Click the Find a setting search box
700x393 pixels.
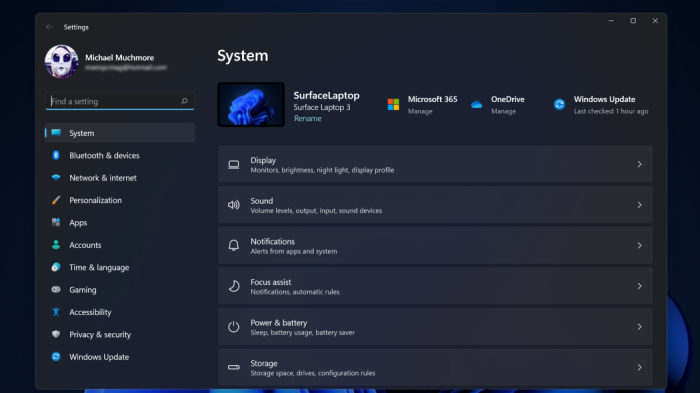coord(120,101)
